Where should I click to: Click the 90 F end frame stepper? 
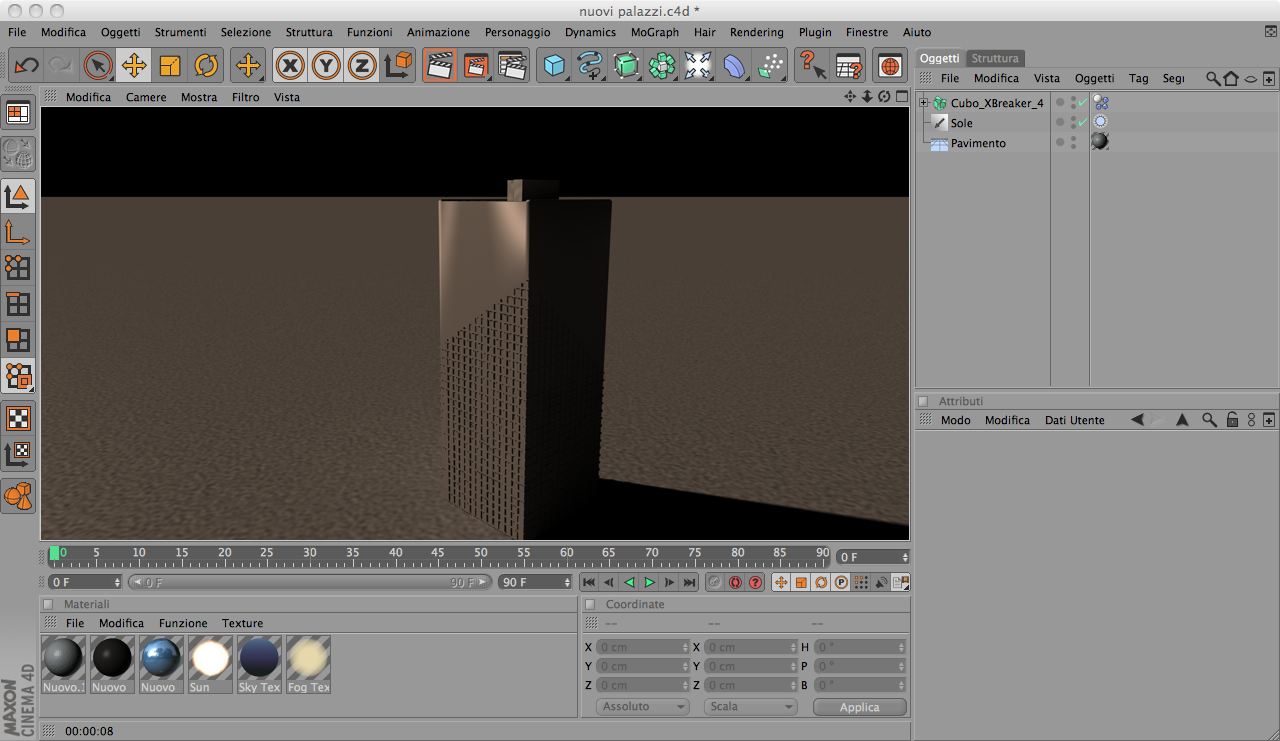tap(567, 582)
